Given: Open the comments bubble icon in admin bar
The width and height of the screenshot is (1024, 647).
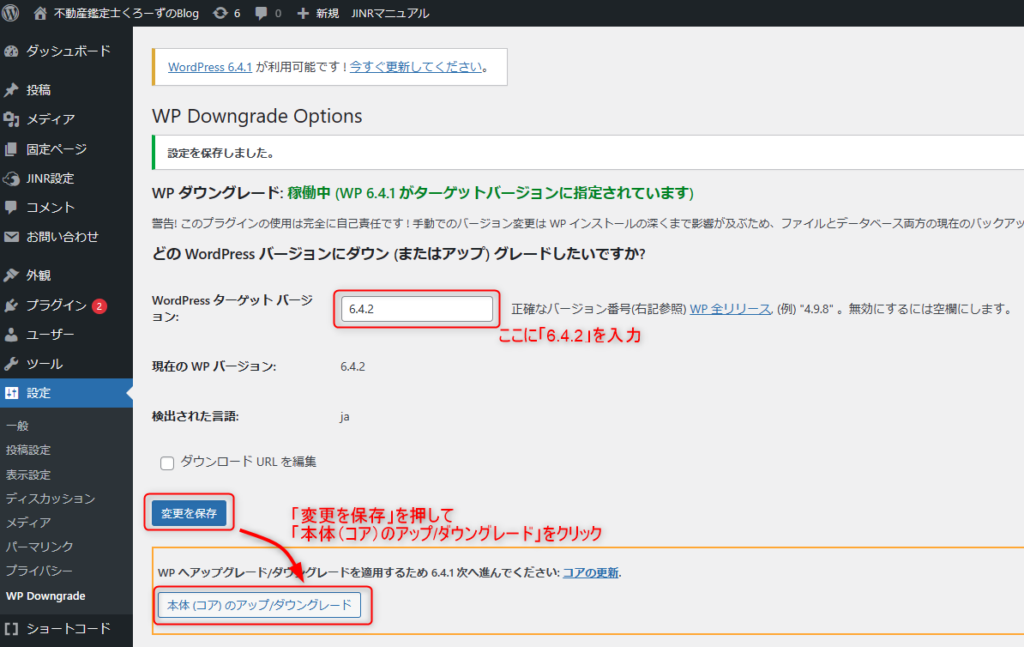Looking at the screenshot, I should tap(261, 13).
